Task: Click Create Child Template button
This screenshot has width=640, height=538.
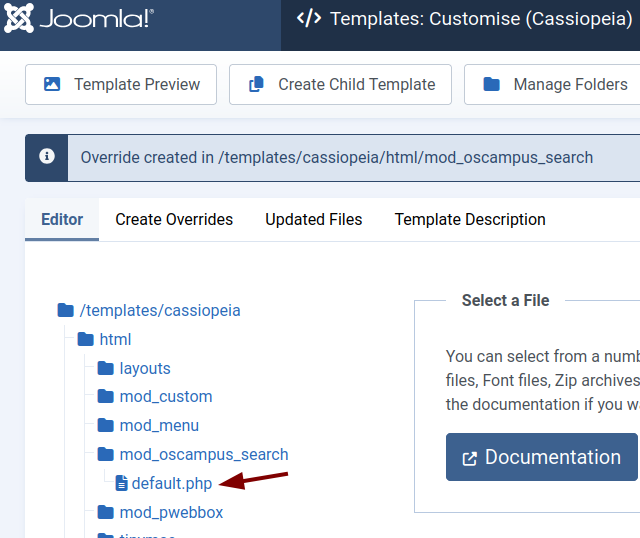Action: (x=340, y=84)
